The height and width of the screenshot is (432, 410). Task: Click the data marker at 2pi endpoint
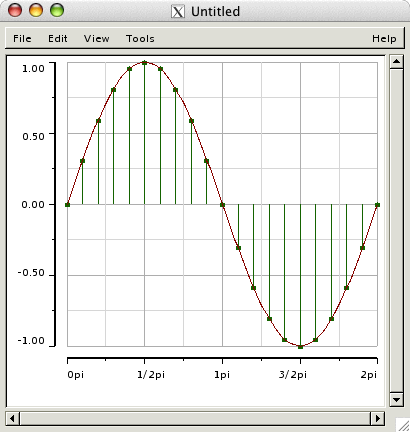(x=377, y=205)
